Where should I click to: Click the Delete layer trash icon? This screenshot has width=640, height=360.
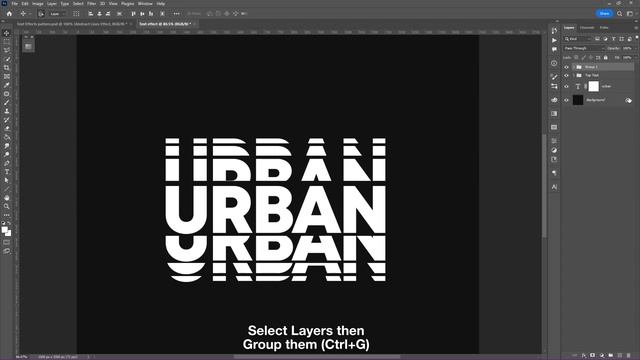[x=629, y=356]
